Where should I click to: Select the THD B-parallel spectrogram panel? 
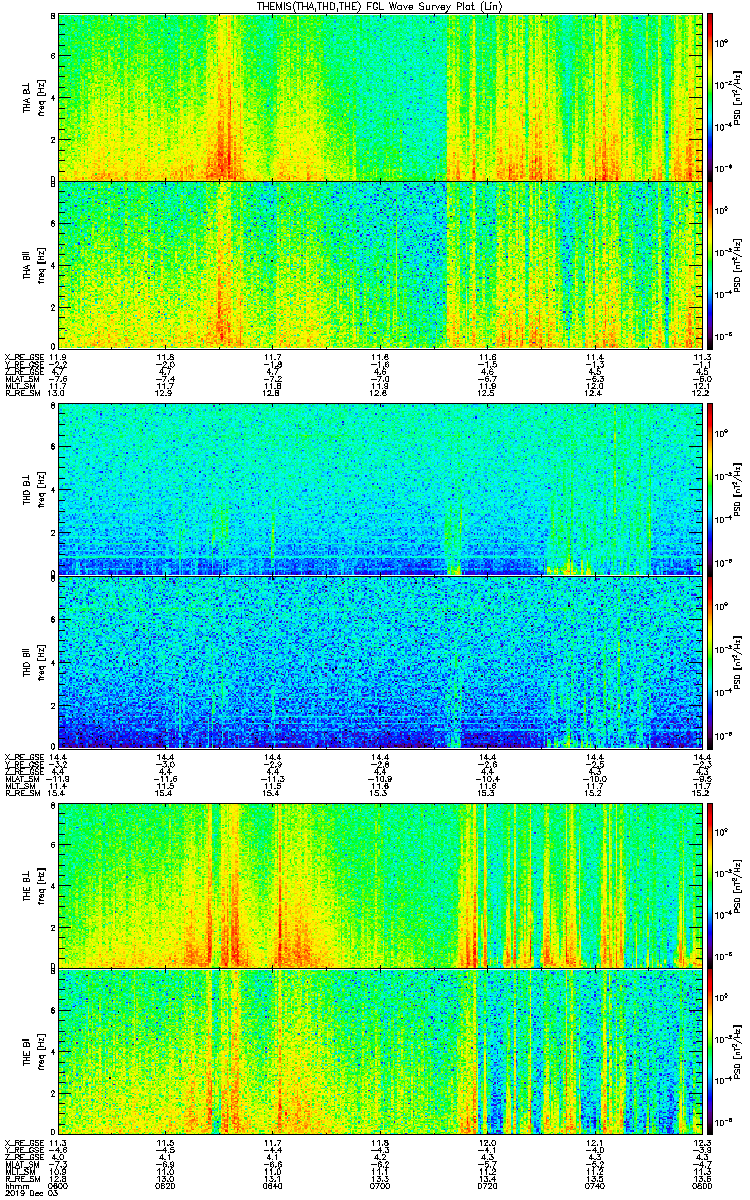click(x=378, y=661)
